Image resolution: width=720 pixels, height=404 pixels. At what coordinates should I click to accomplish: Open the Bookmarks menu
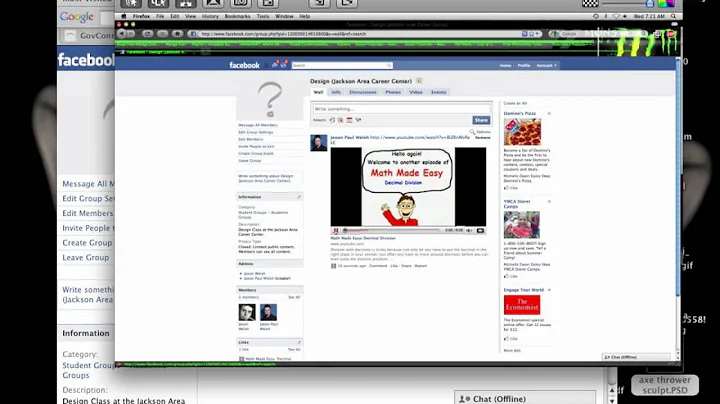tap(237, 16)
